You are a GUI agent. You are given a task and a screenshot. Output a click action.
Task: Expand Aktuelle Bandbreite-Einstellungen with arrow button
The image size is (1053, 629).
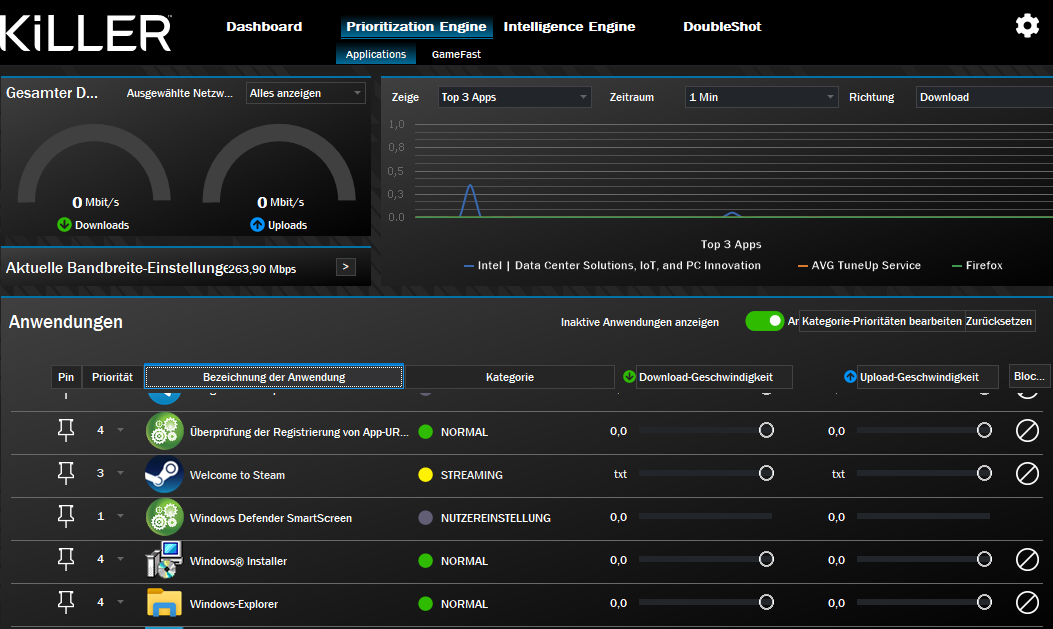[345, 267]
